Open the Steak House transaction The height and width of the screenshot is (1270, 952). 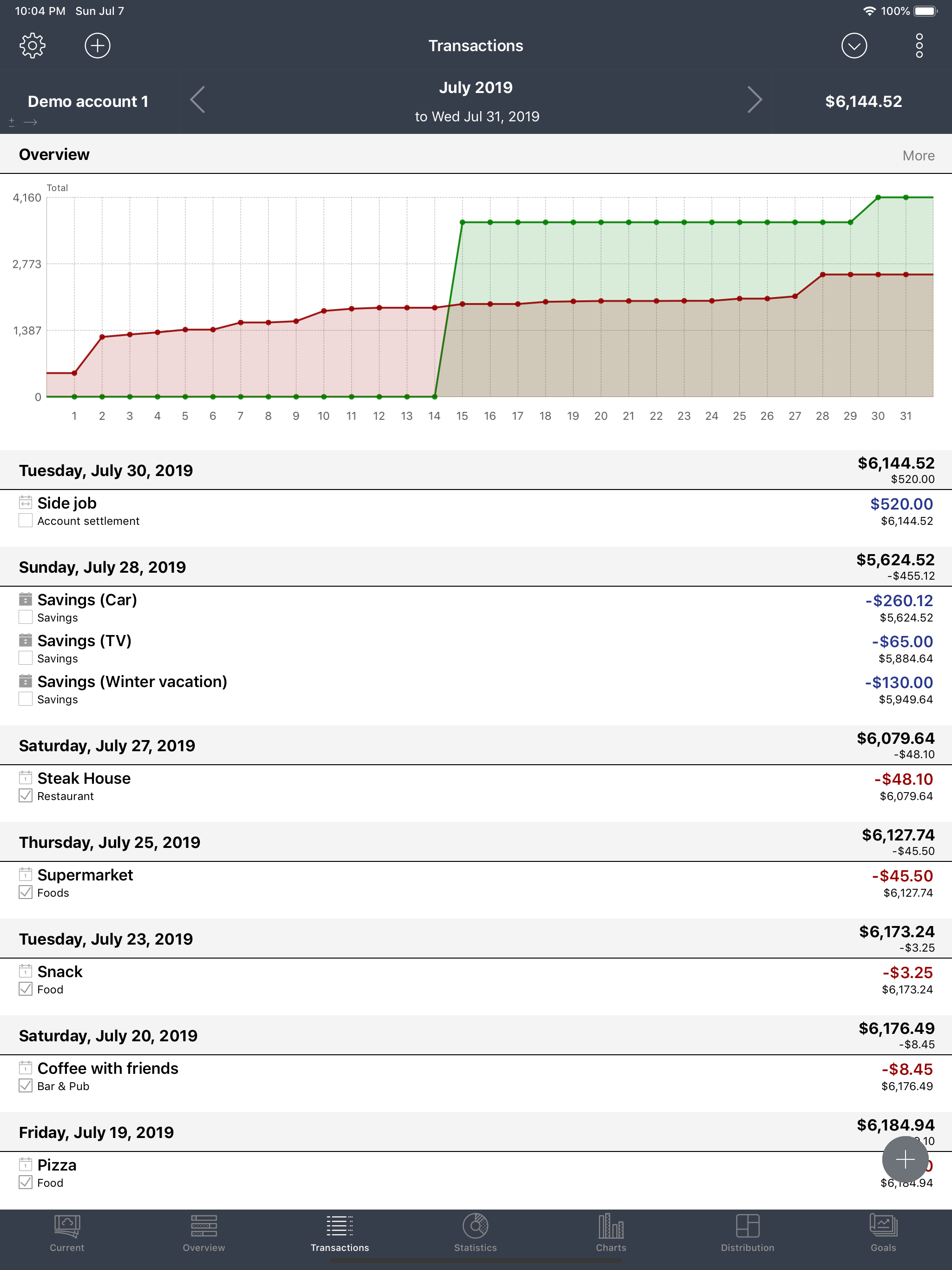pyautogui.click(x=476, y=787)
